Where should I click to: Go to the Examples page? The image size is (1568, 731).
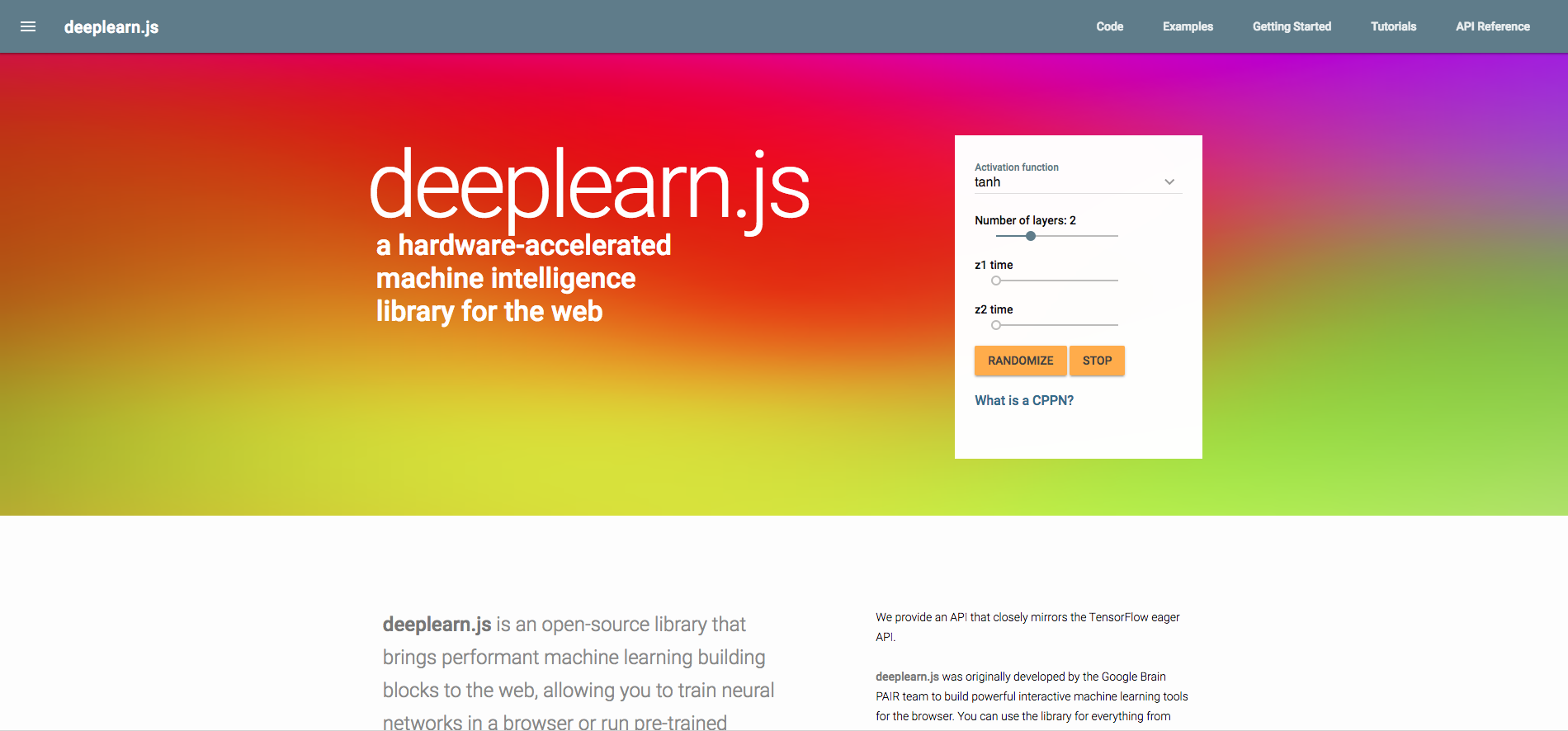(1188, 26)
